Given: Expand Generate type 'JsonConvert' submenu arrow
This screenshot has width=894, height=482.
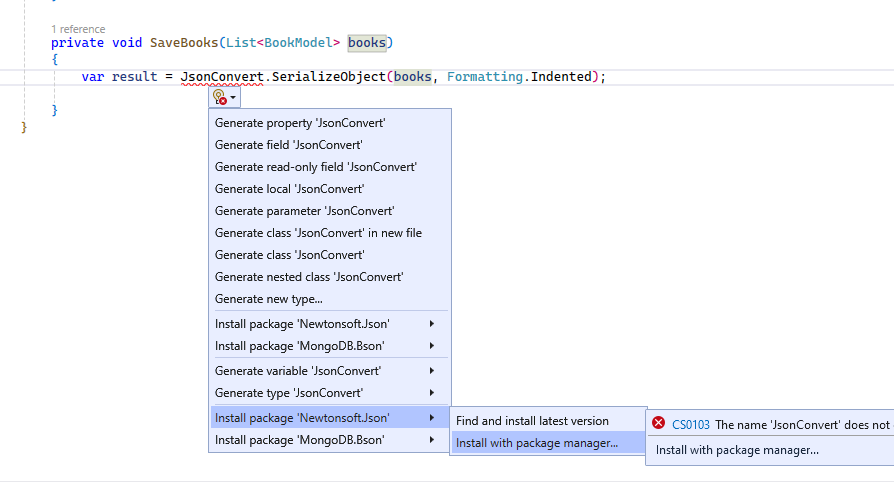Looking at the screenshot, I should click(x=432, y=393).
